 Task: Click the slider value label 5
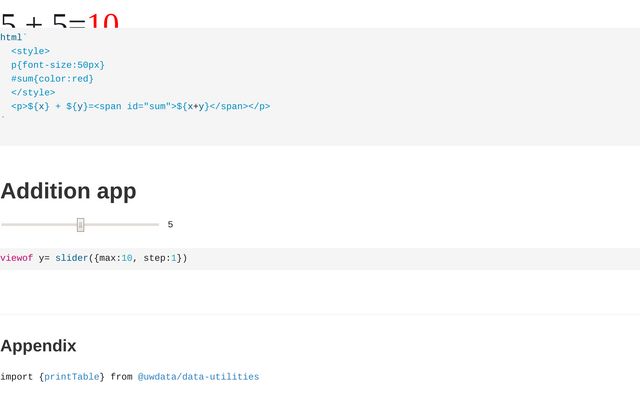click(170, 224)
